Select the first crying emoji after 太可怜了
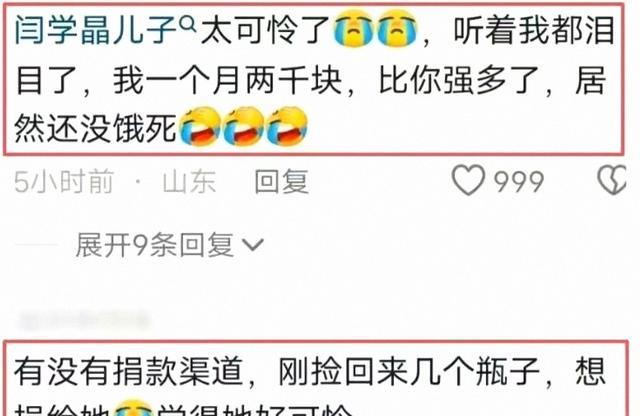This screenshot has height=416, width=640. [x=353, y=29]
